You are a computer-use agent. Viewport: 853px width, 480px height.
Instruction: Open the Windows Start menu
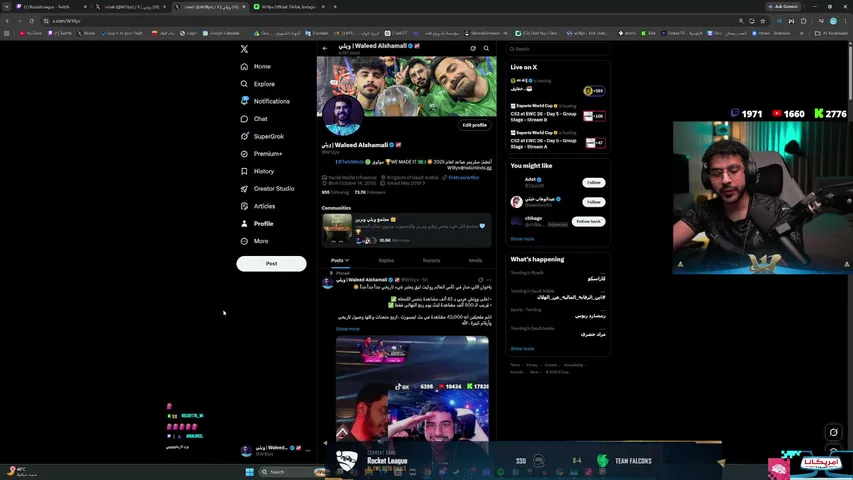tap(250, 472)
